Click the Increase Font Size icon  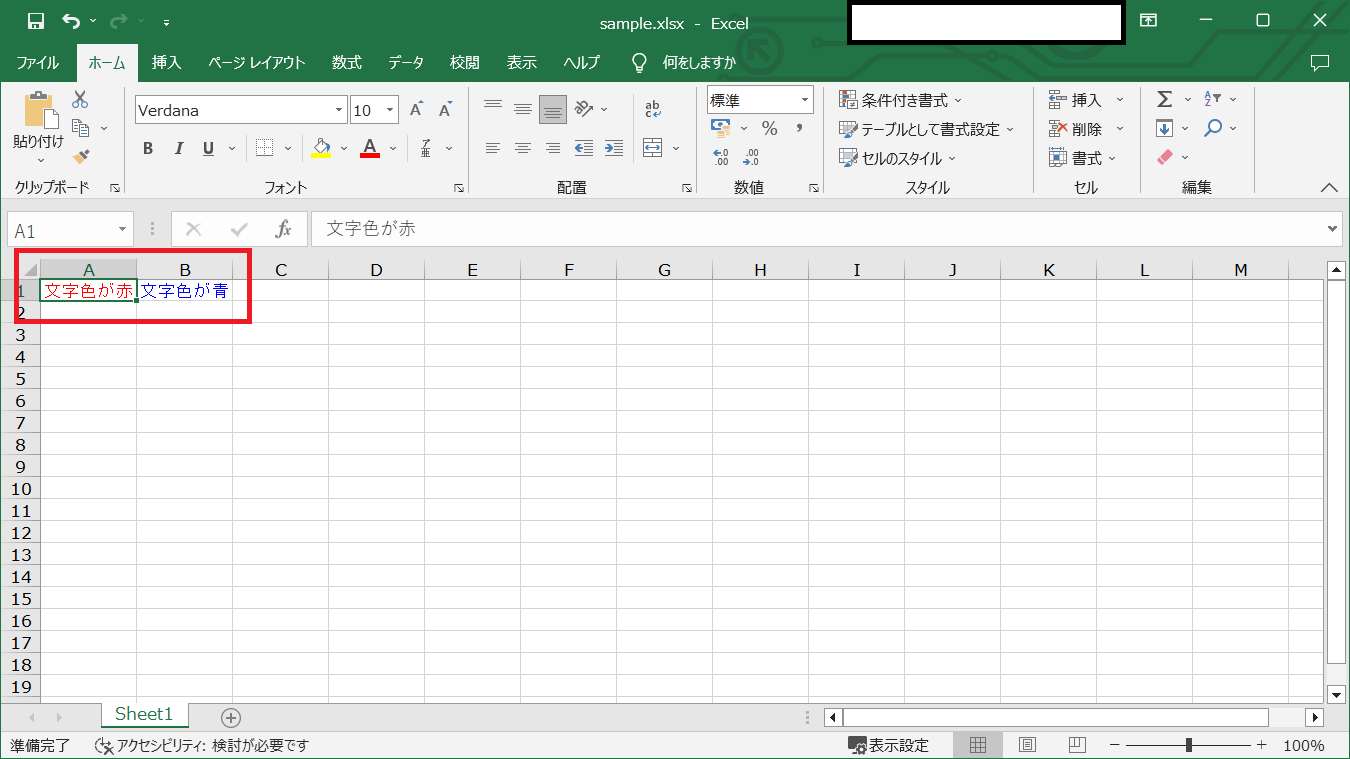(417, 110)
